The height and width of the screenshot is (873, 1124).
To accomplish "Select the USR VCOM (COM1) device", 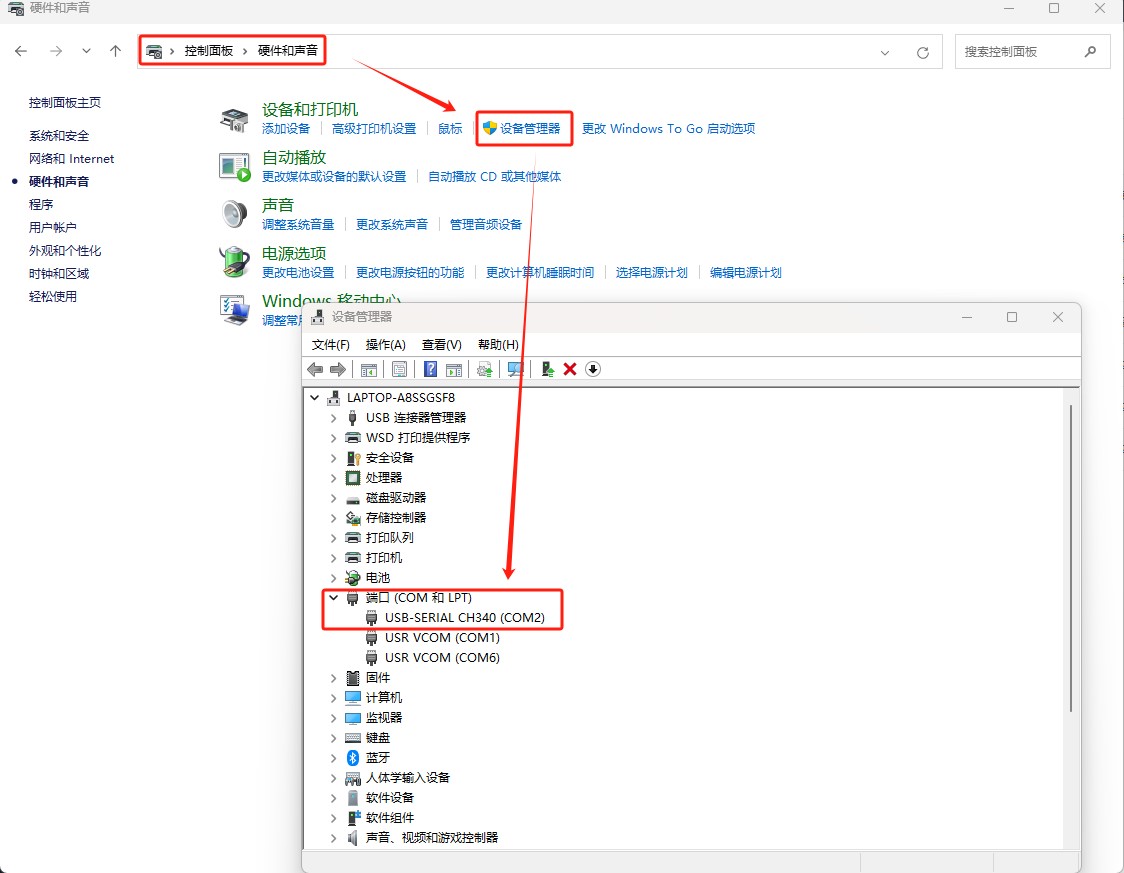I will point(442,638).
